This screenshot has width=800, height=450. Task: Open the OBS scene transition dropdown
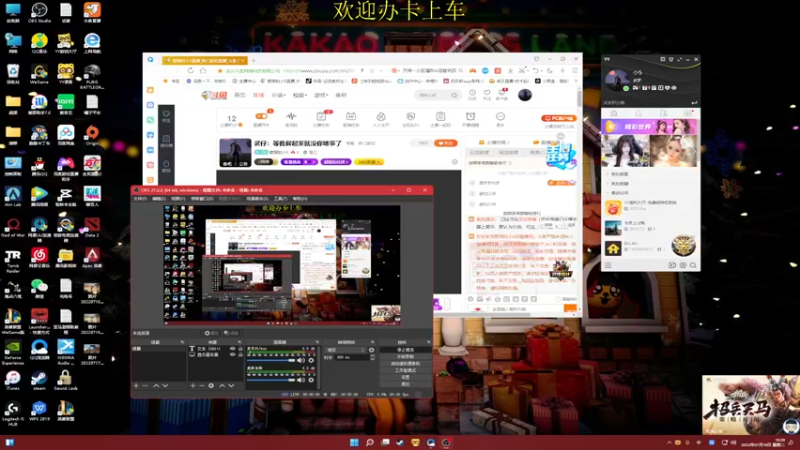345,350
